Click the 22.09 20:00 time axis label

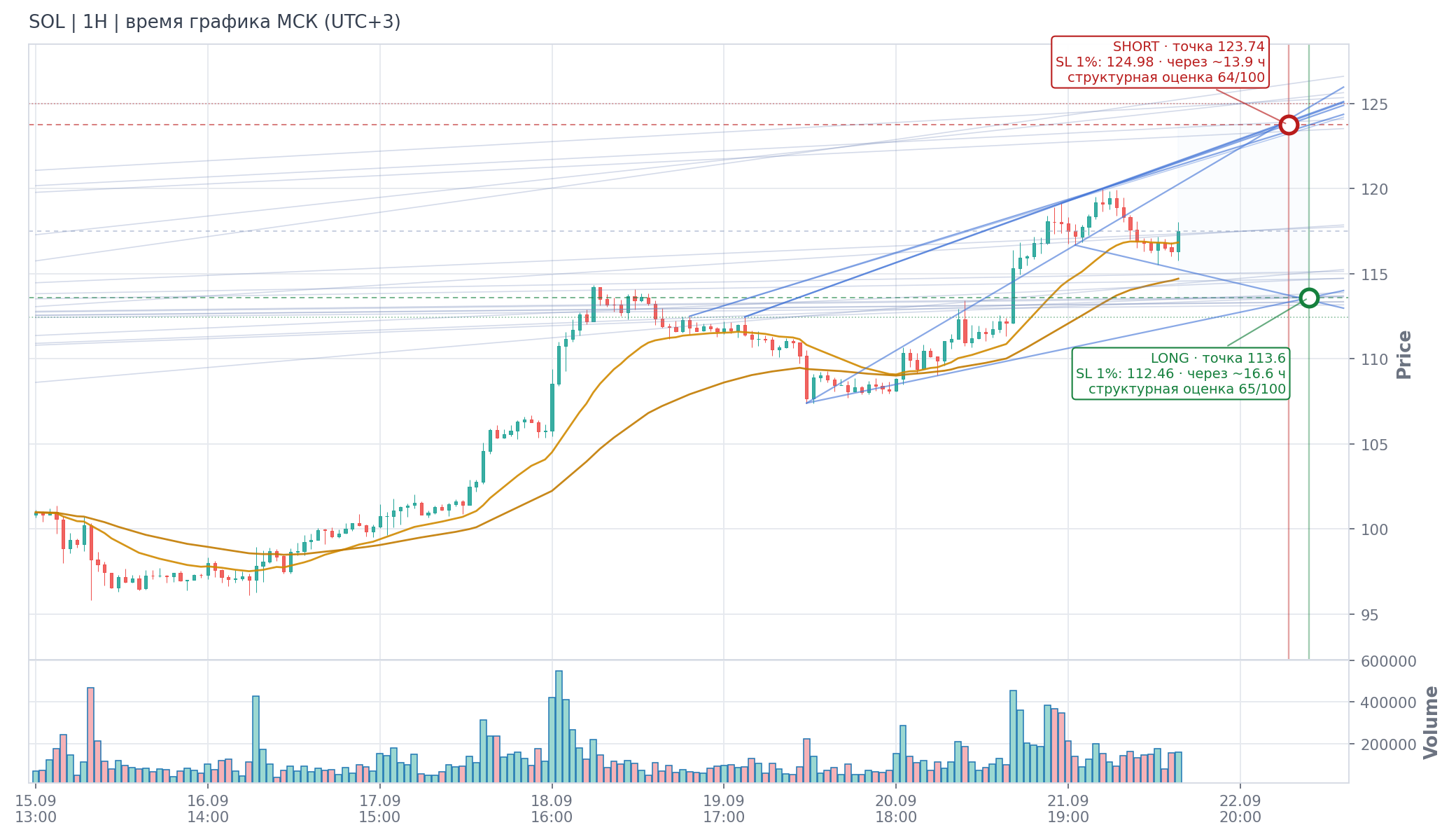[1240, 808]
